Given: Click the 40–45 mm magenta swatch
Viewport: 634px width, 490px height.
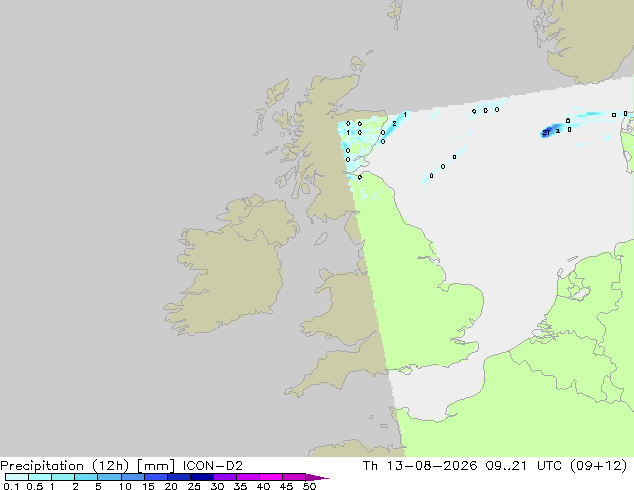Looking at the screenshot, I should pyautogui.click(x=271, y=477).
